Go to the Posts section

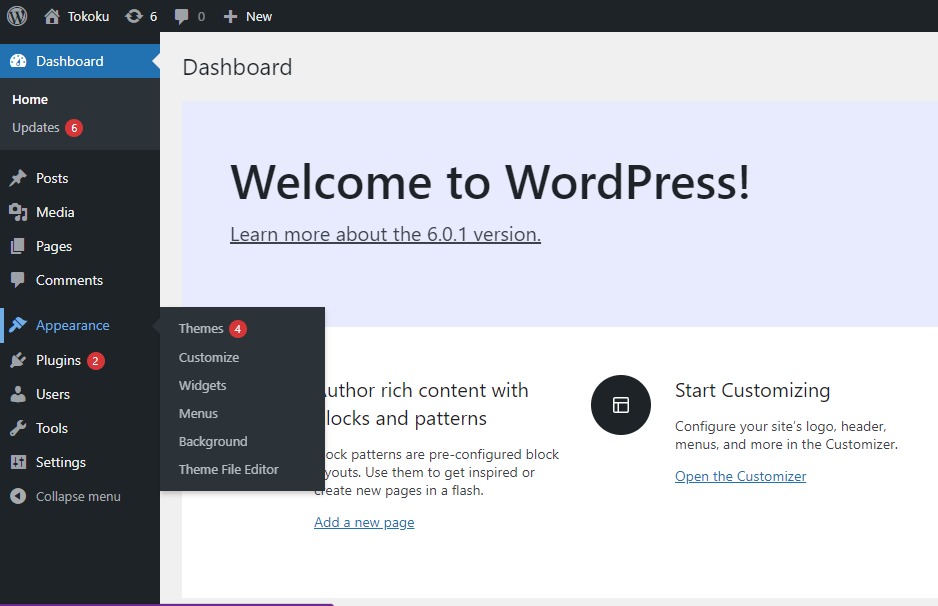click(x=80, y=178)
